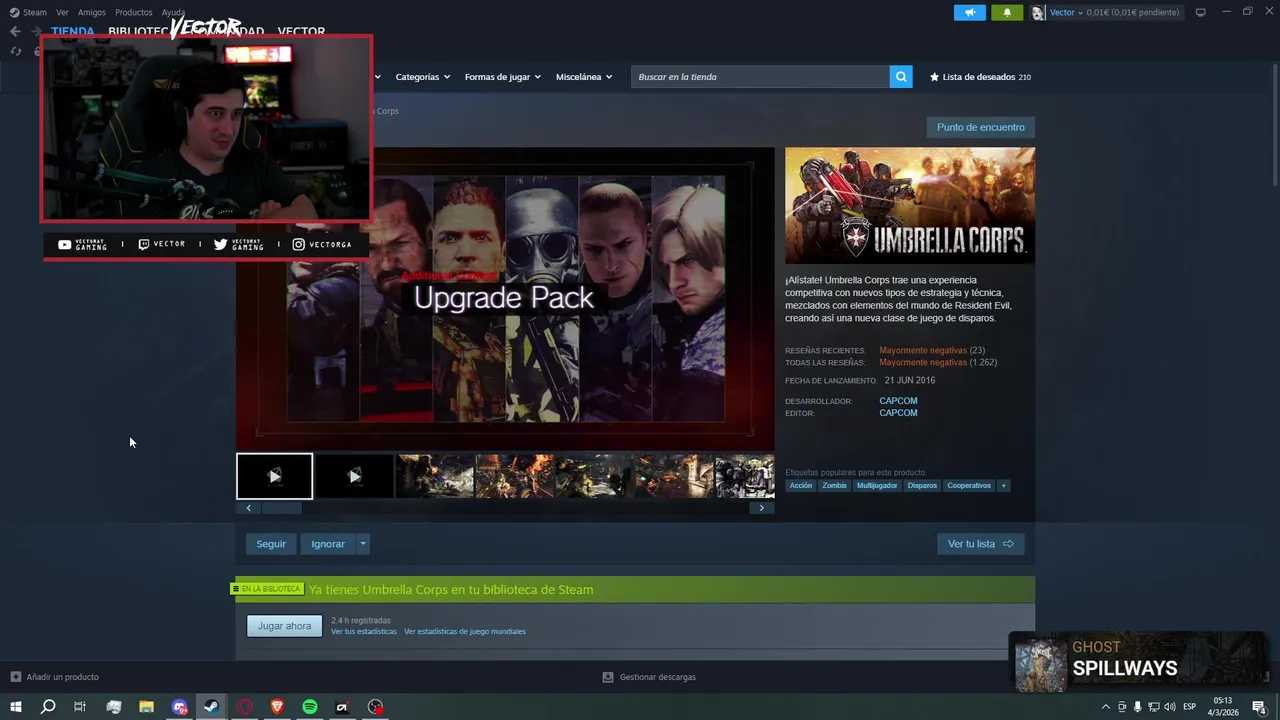This screenshot has width=1280, height=720.
Task: Open the green notifications bell
Action: (1007, 12)
